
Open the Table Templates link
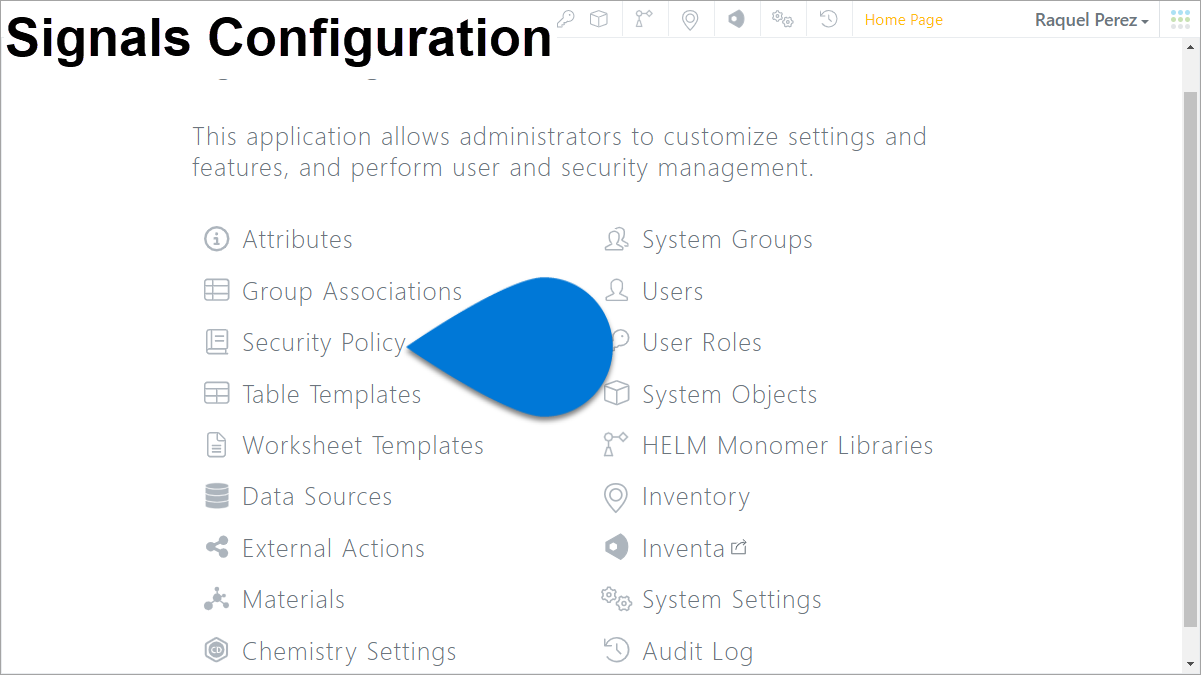[x=332, y=394]
